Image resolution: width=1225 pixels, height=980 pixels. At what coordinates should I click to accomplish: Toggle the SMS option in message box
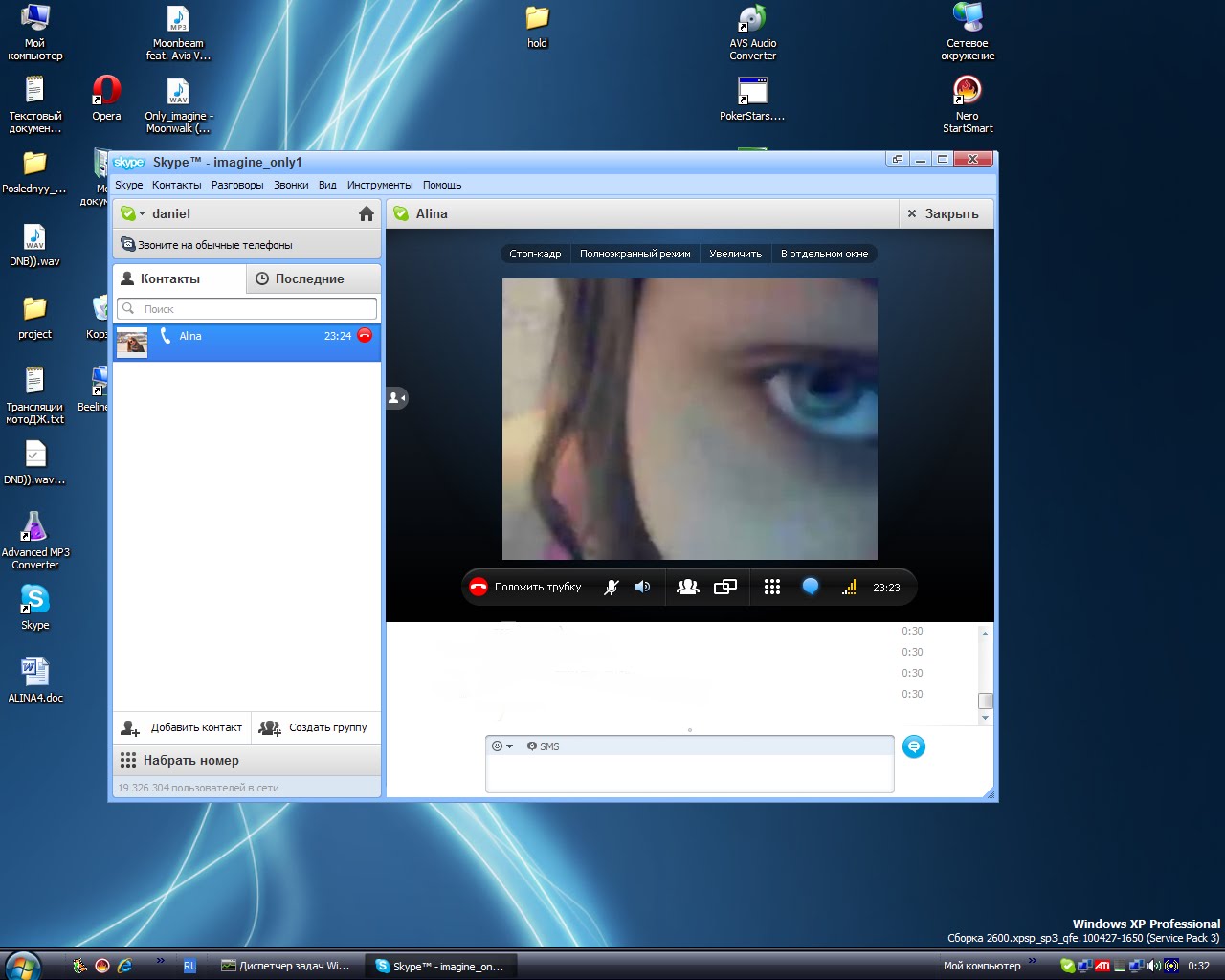coord(543,746)
